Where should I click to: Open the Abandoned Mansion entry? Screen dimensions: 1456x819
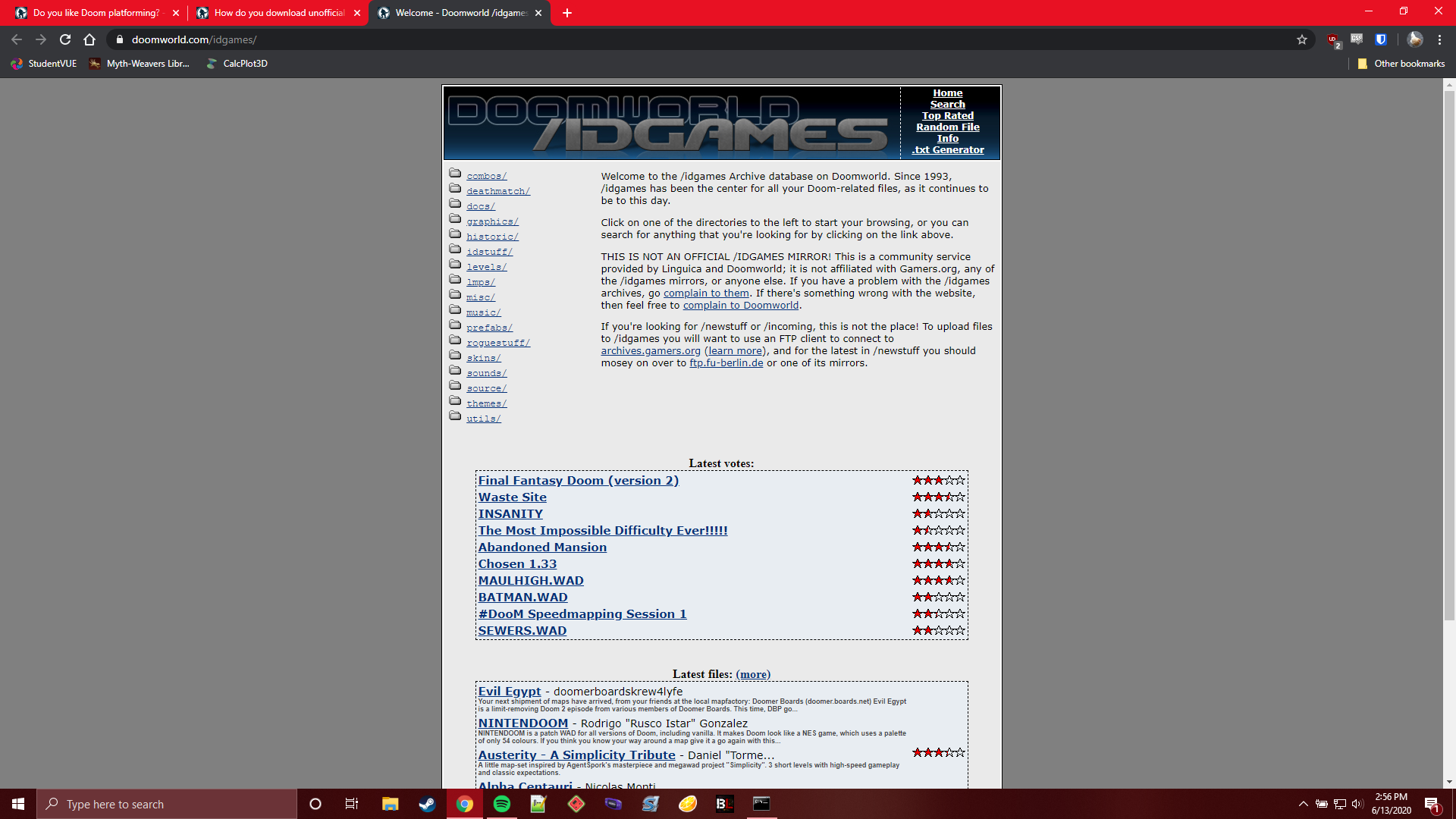pos(542,547)
